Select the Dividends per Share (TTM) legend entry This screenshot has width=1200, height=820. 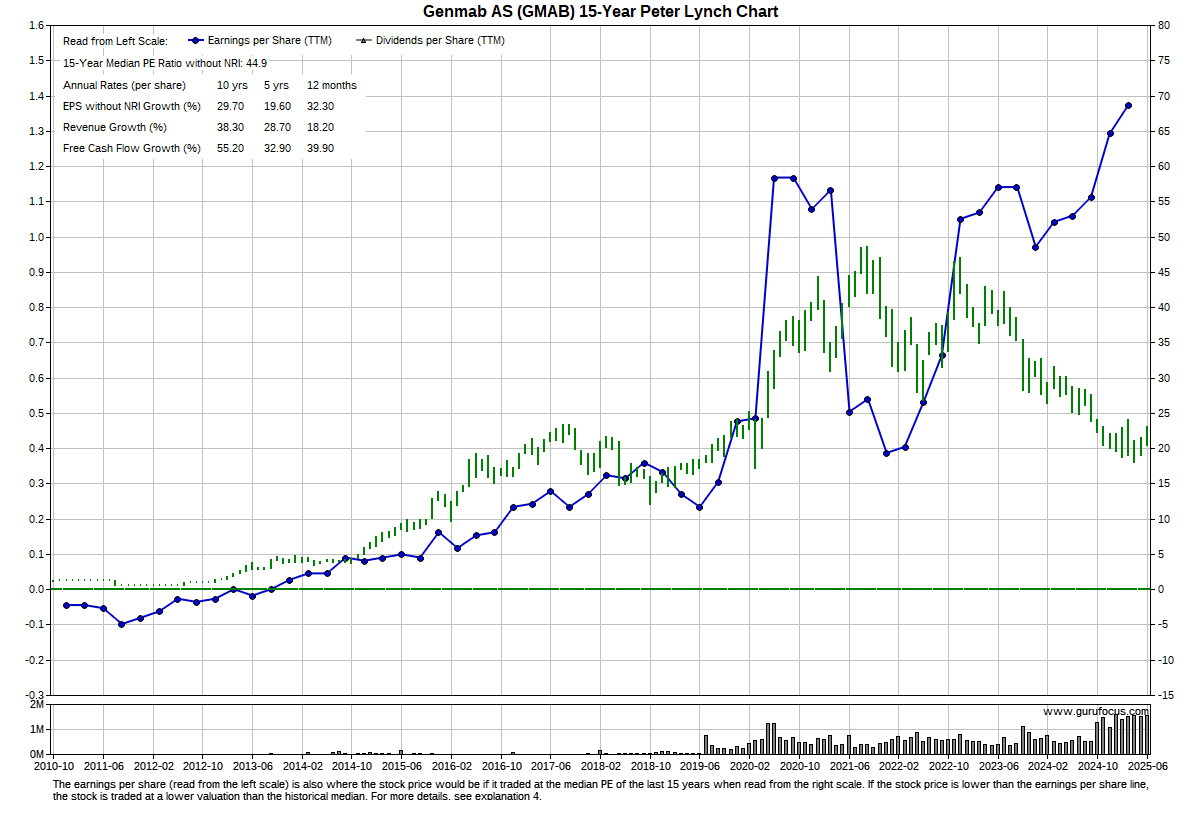coord(430,41)
